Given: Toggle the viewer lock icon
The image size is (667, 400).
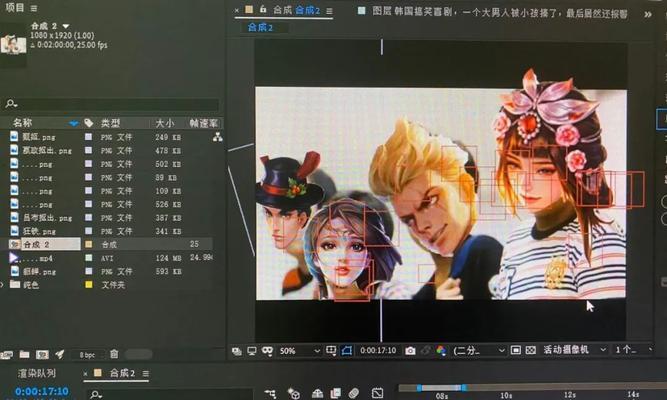Looking at the screenshot, I should (x=263, y=9).
